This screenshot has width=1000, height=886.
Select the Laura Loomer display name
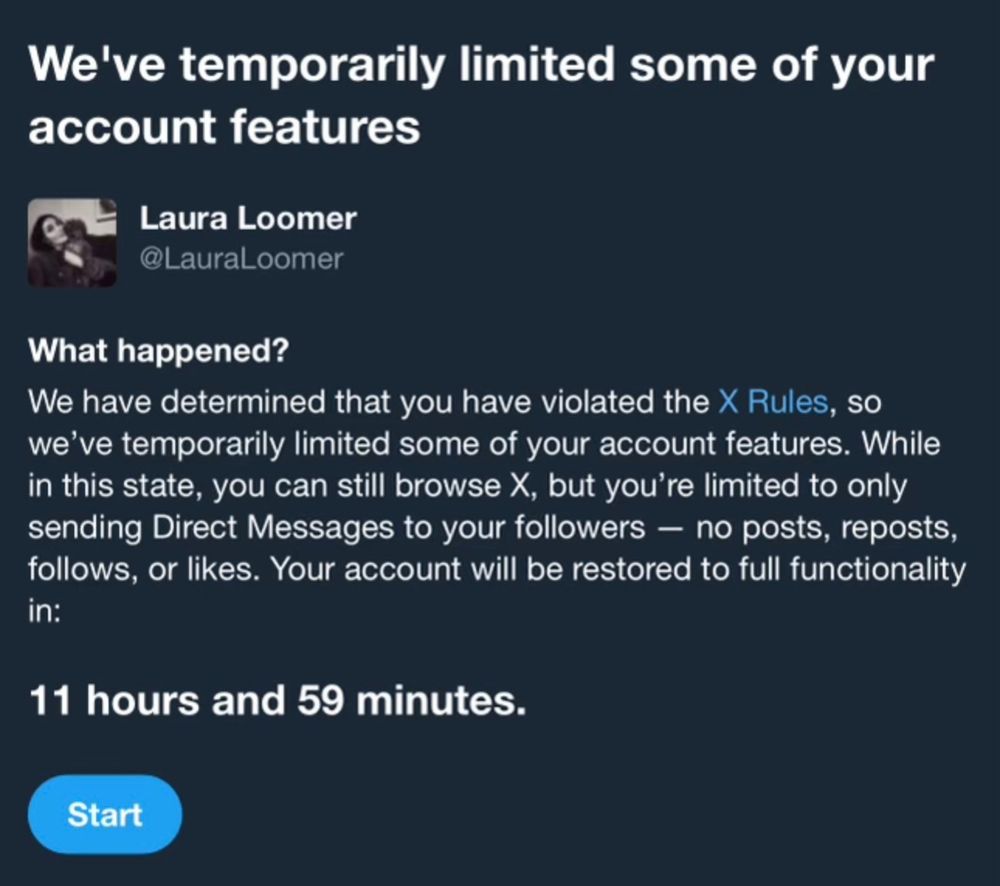pyautogui.click(x=247, y=218)
